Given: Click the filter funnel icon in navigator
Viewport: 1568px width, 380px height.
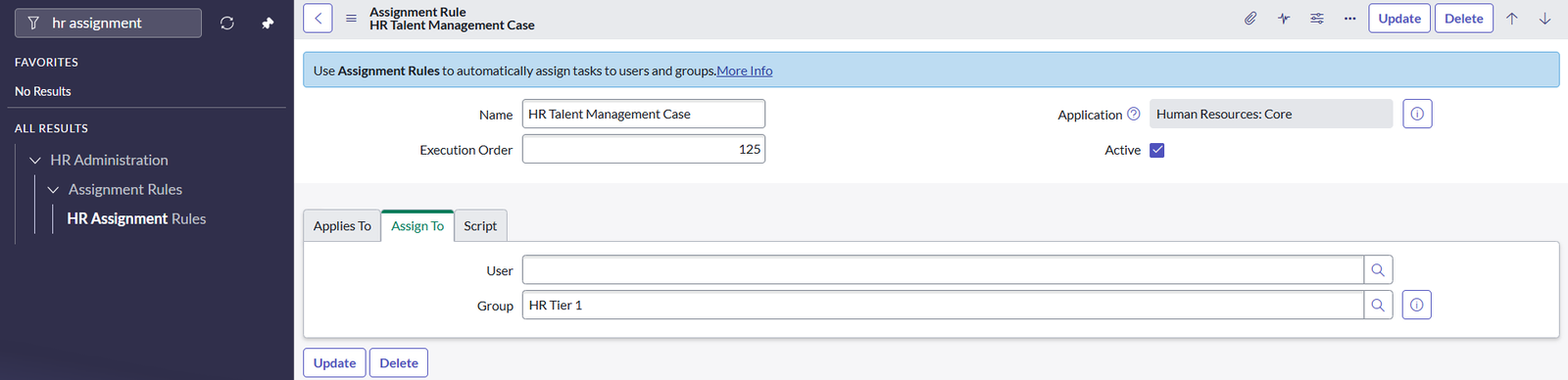Looking at the screenshot, I should (x=33, y=23).
